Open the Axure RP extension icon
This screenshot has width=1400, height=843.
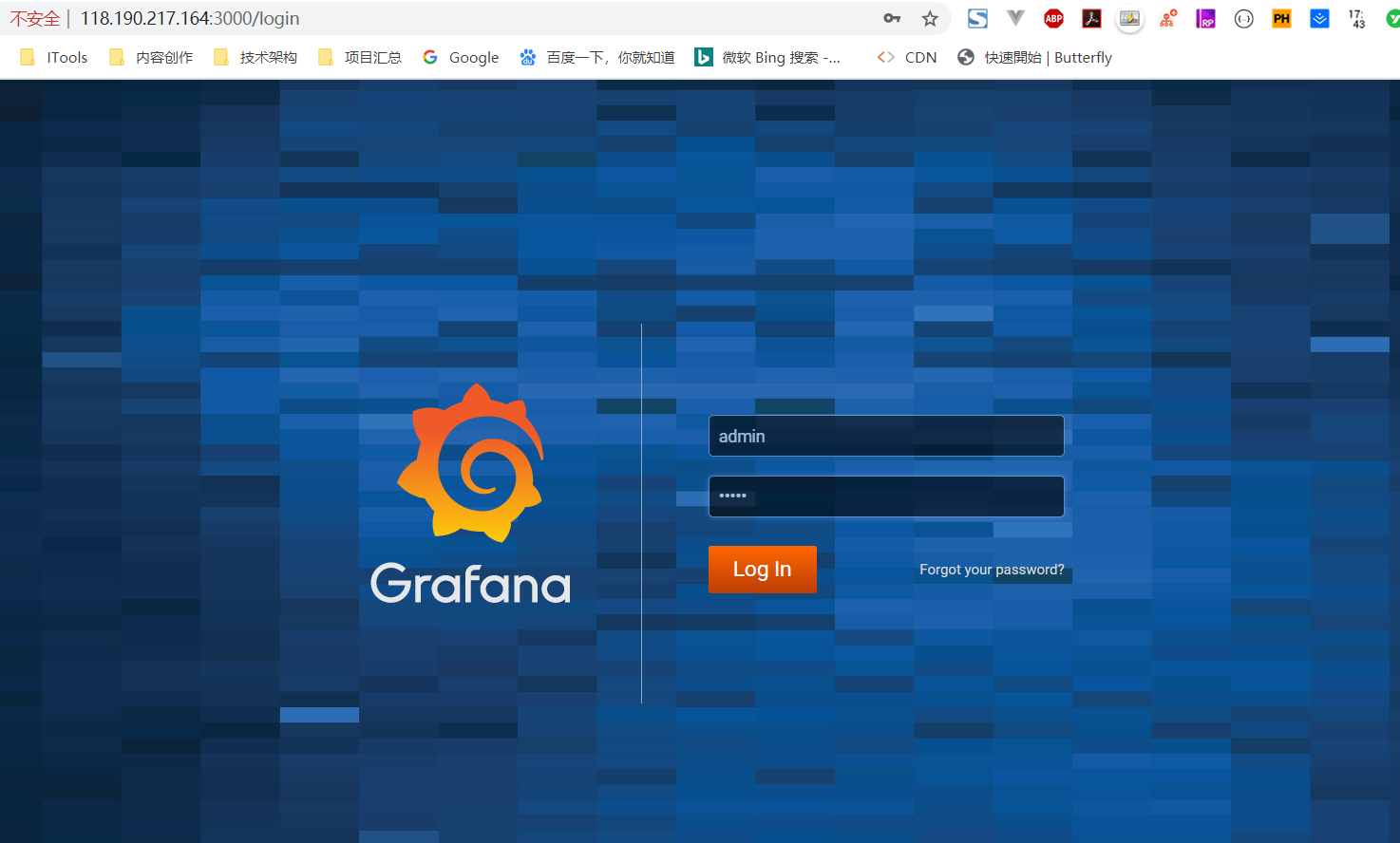(1205, 19)
